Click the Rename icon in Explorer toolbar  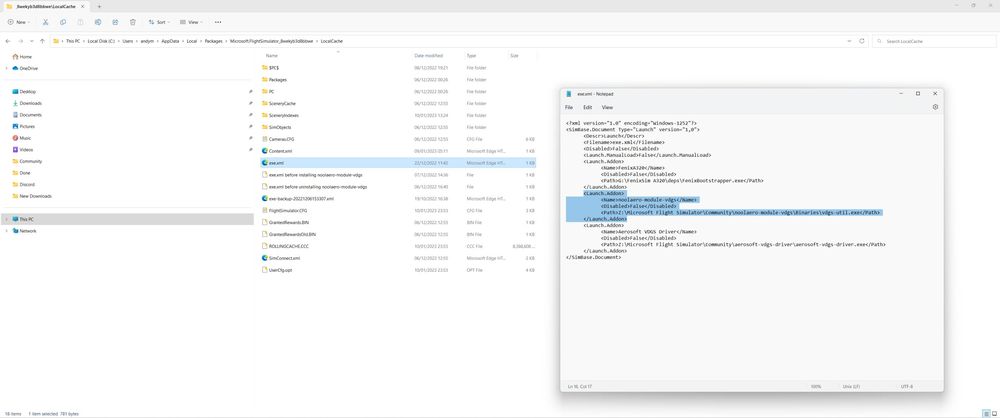(x=95, y=21)
